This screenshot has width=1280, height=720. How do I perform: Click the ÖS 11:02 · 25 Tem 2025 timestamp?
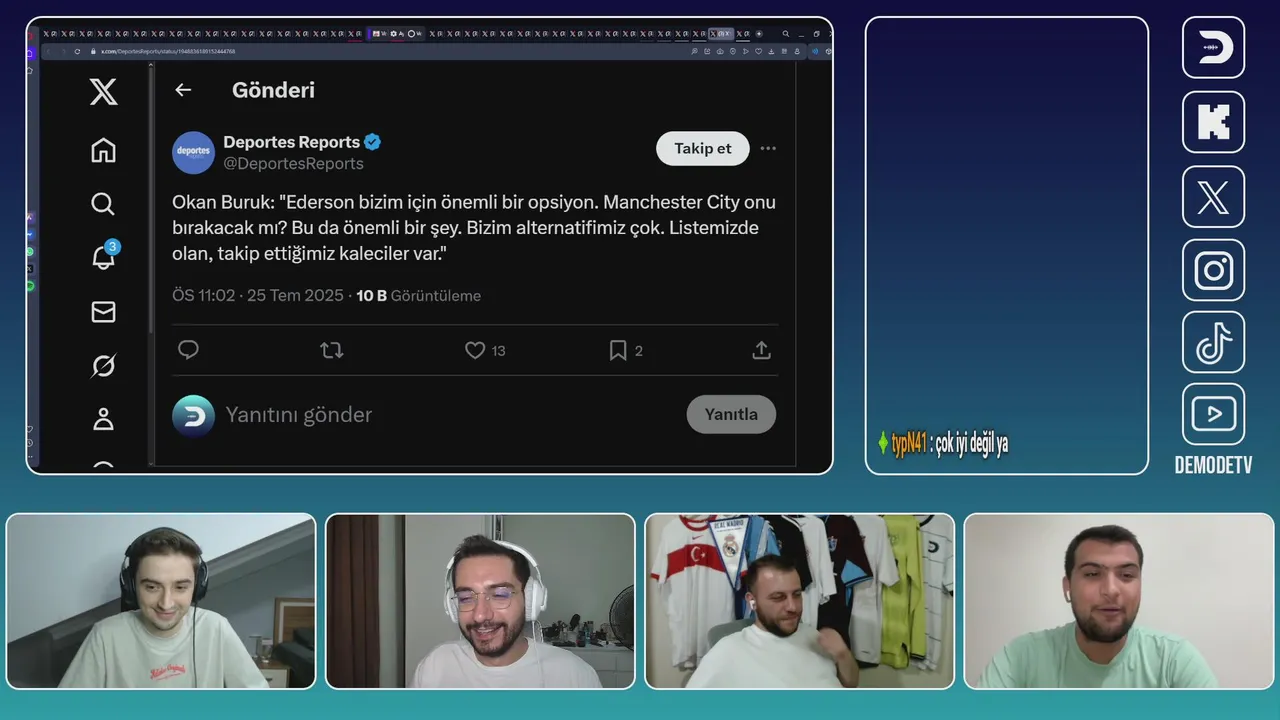point(258,296)
